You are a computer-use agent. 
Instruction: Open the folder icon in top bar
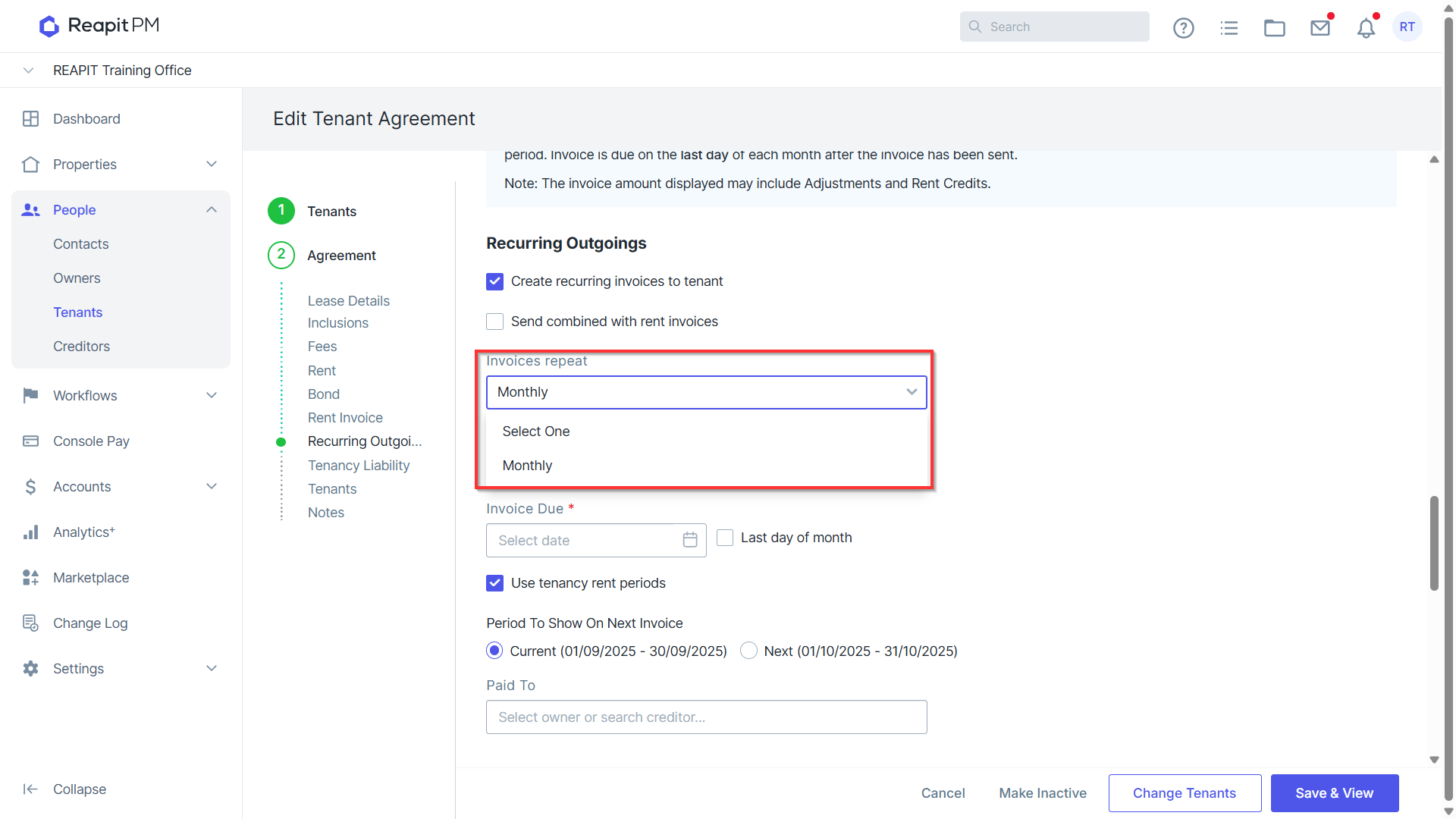point(1274,28)
